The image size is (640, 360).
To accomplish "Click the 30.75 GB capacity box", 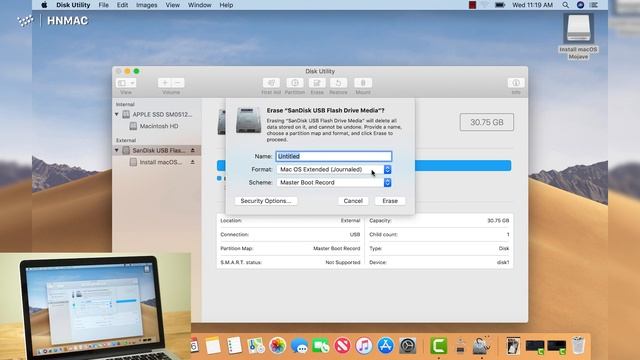I will 487,122.
